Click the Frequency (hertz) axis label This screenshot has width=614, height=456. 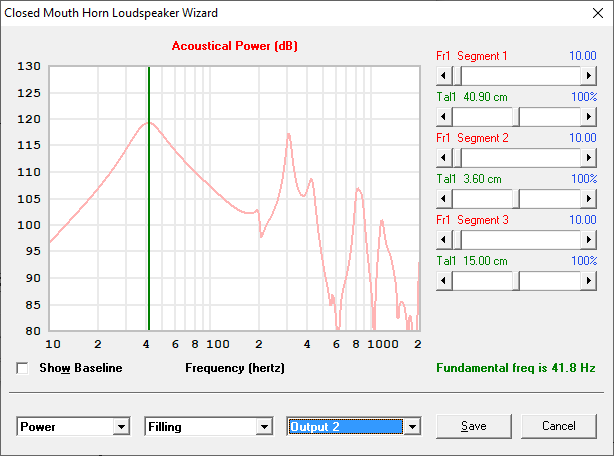[x=235, y=368]
